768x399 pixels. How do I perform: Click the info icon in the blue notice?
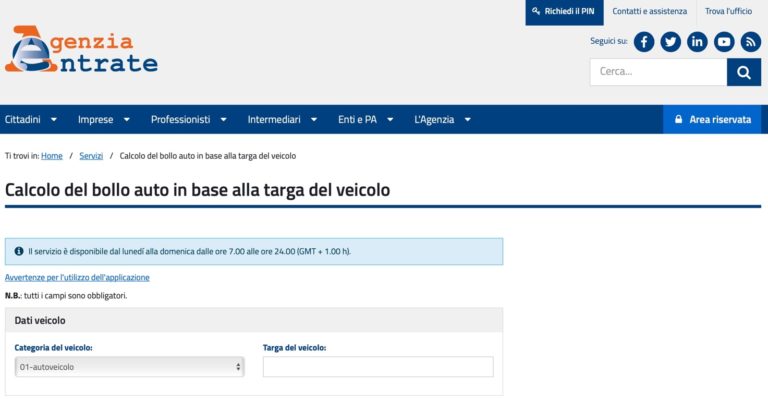(x=19, y=251)
